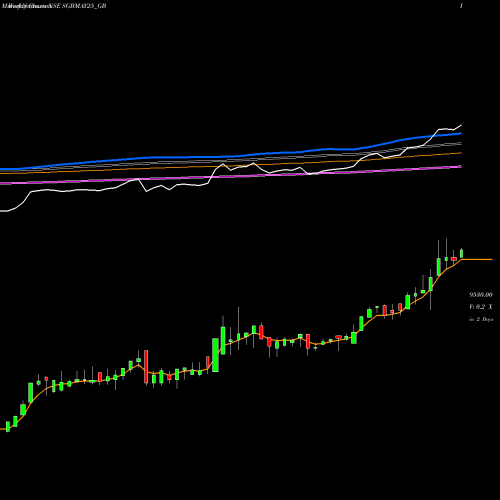Image resolution: width=500 pixels, height=500 pixels.
Task: Click the "V: 0.2 X" volume text
Action: click(x=481, y=307)
